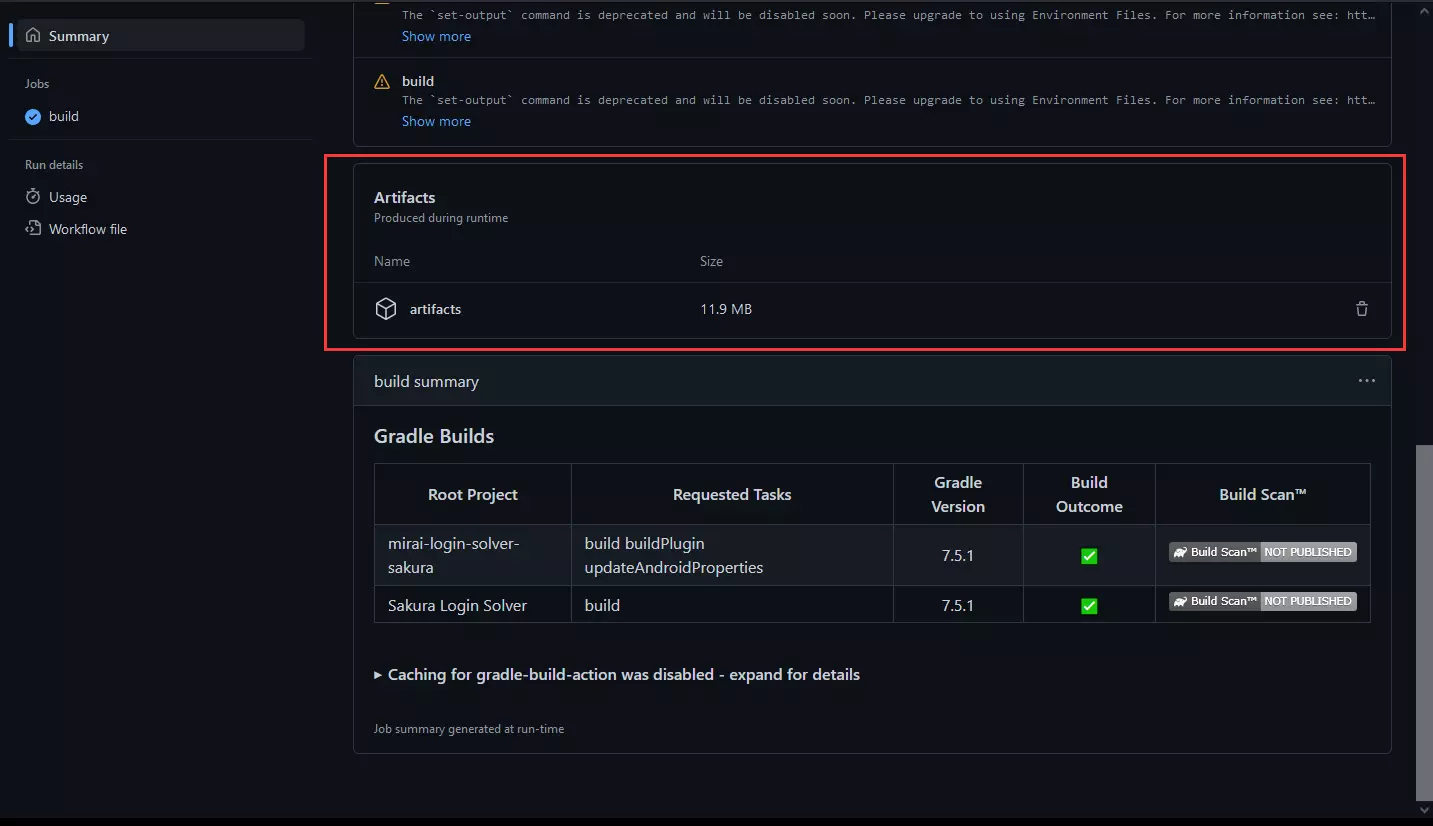
Task: Click green check for Sakura Login Solver row
Action: 1089,605
